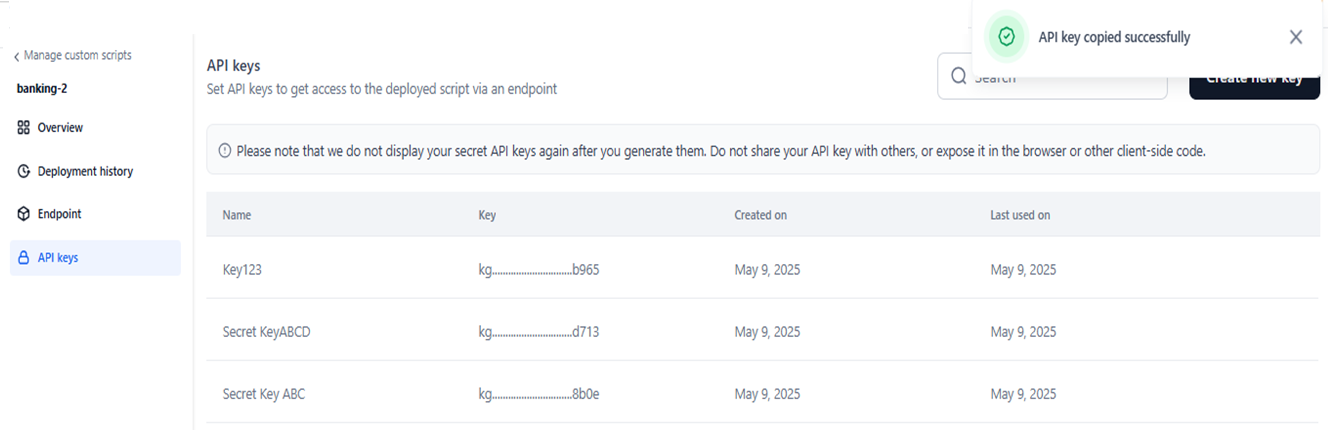
Task: Click the masked key ending in 8b0e
Action: 539,394
